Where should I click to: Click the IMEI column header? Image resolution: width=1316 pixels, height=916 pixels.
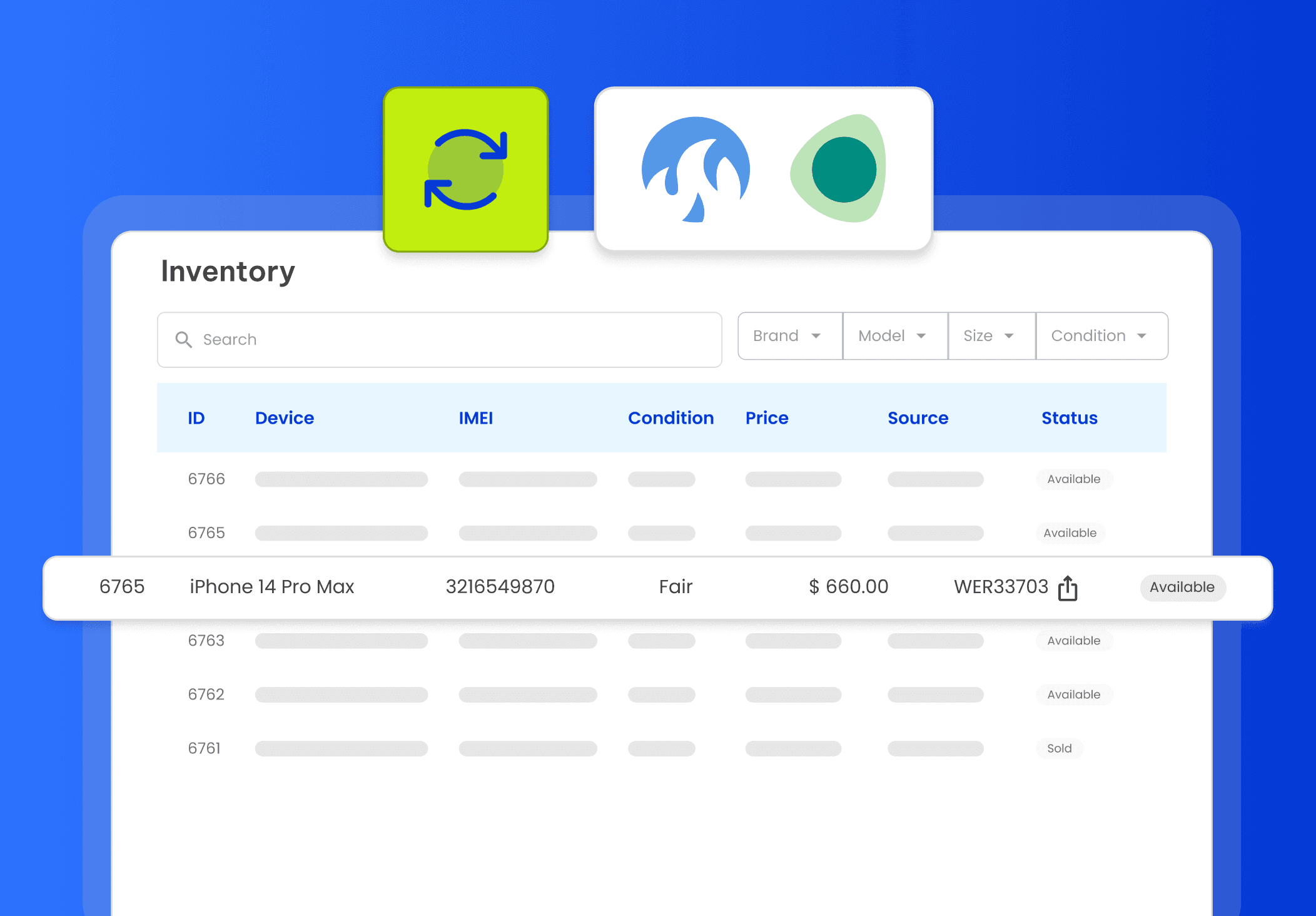click(x=475, y=418)
